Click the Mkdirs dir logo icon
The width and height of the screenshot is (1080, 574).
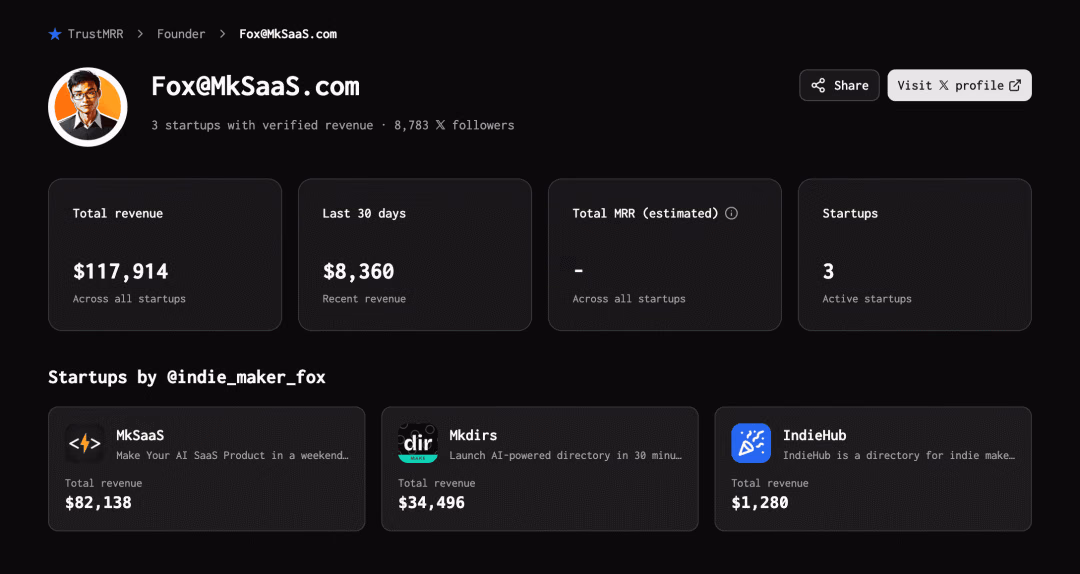click(418, 443)
